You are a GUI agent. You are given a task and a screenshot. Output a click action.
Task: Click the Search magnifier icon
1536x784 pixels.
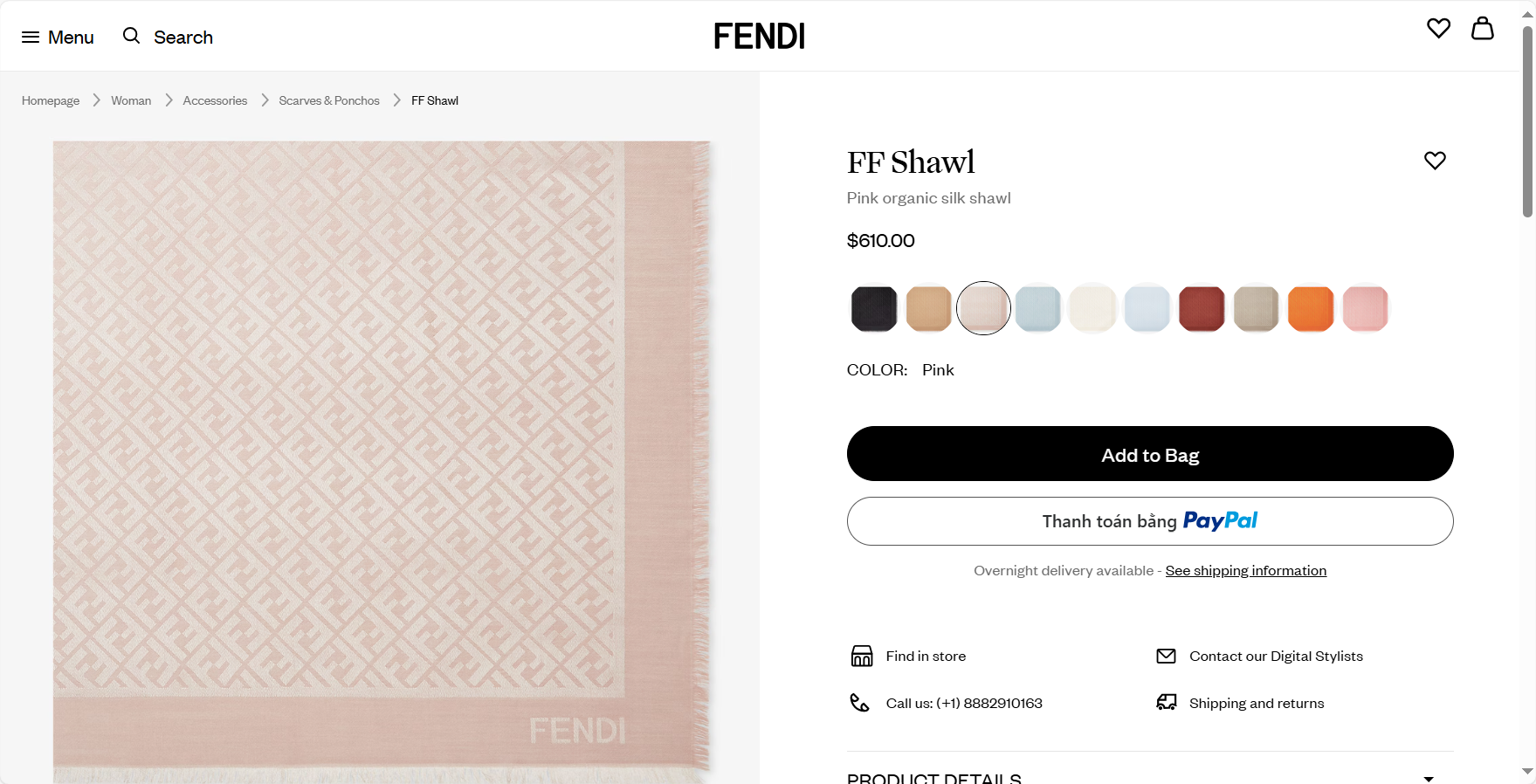[x=131, y=36]
